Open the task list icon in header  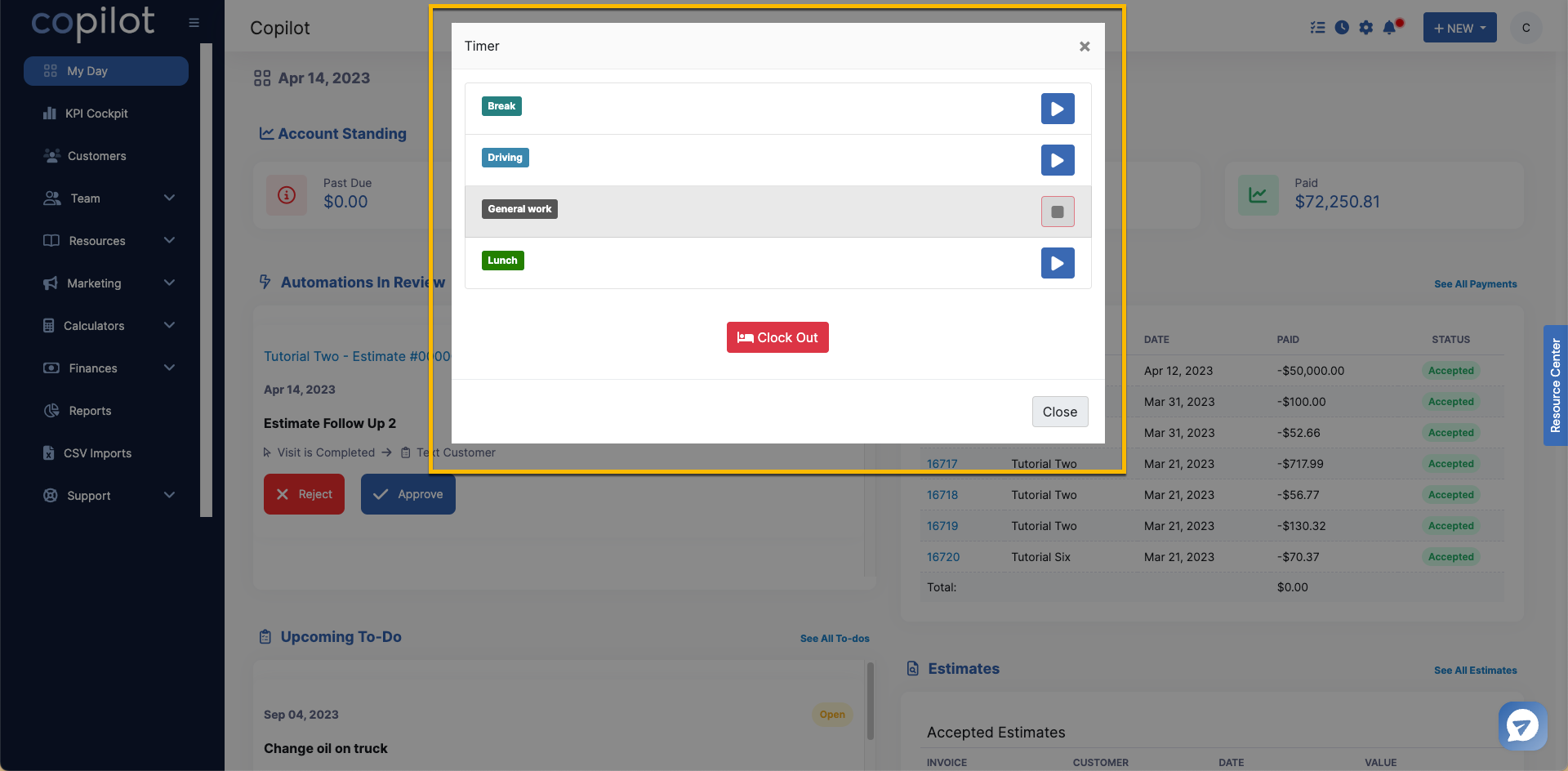pyautogui.click(x=1317, y=28)
